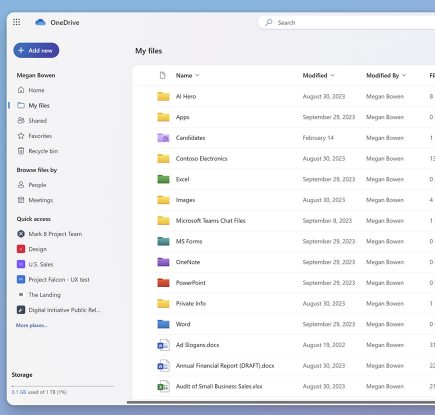Viewport: 435px width, 415px height.
Task: Click August 19, 2022 modified date
Action: [324, 345]
